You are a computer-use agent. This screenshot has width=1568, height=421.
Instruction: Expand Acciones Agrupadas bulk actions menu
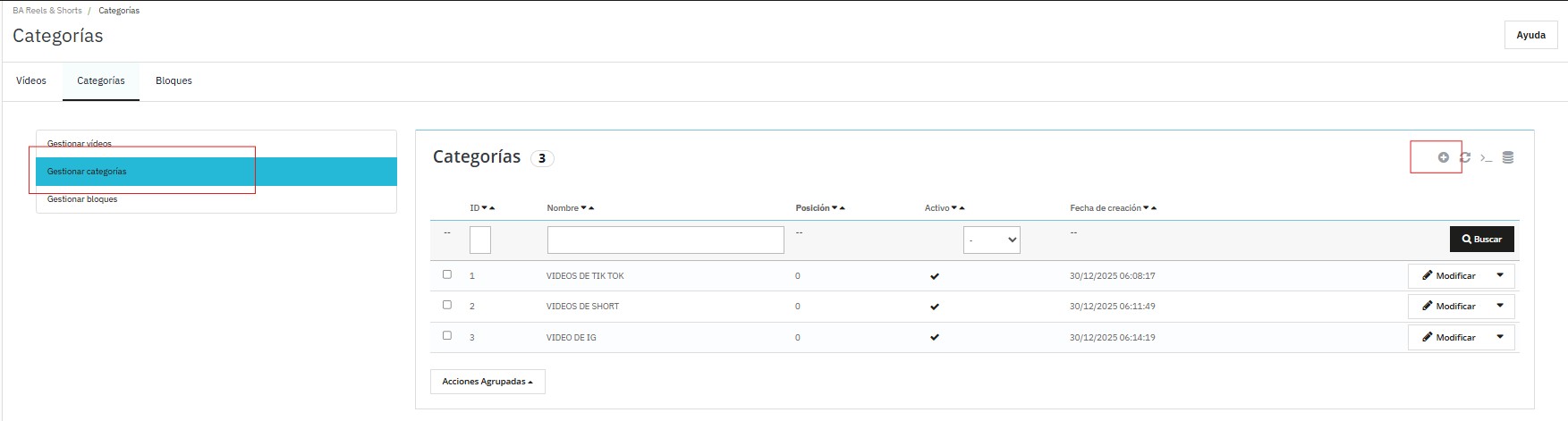pos(487,382)
